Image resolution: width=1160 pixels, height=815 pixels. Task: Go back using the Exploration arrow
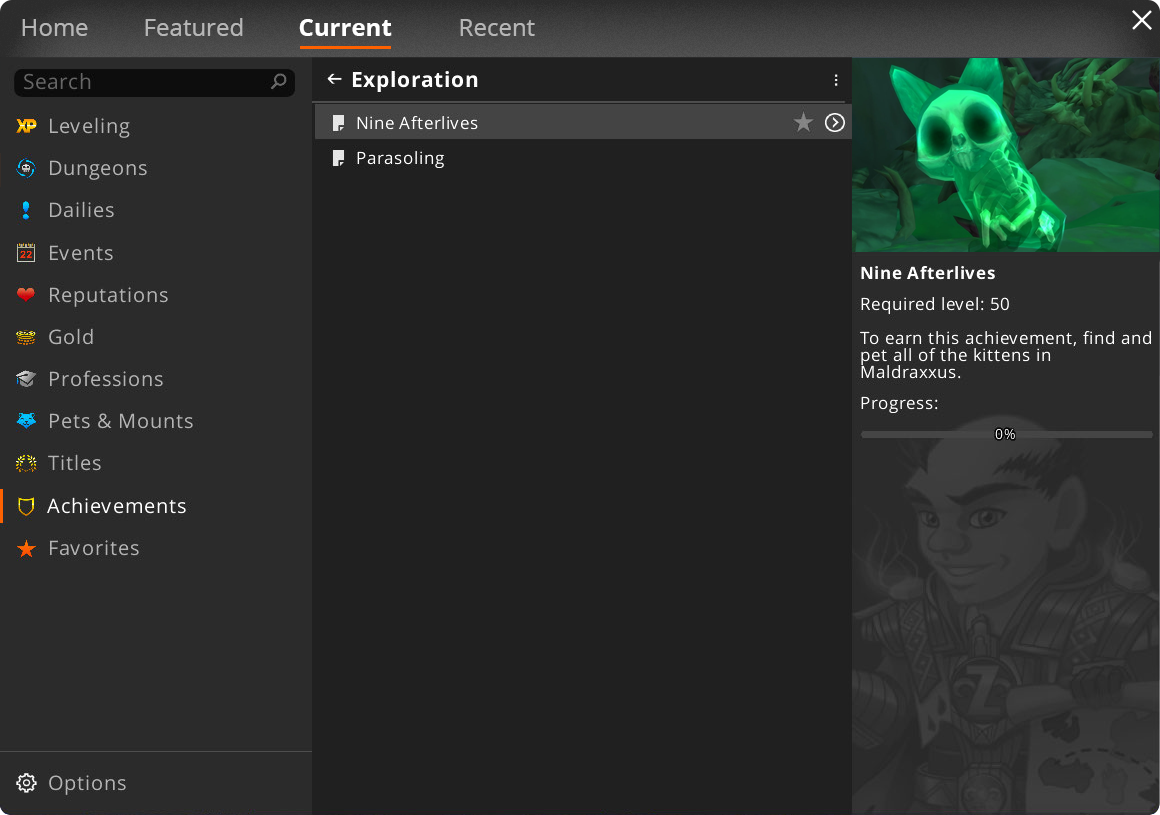tap(334, 79)
